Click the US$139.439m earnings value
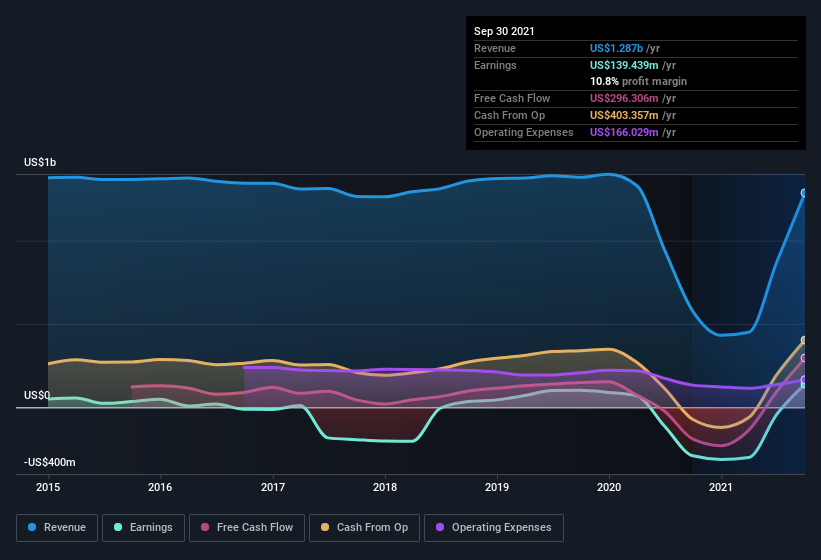 click(x=624, y=65)
